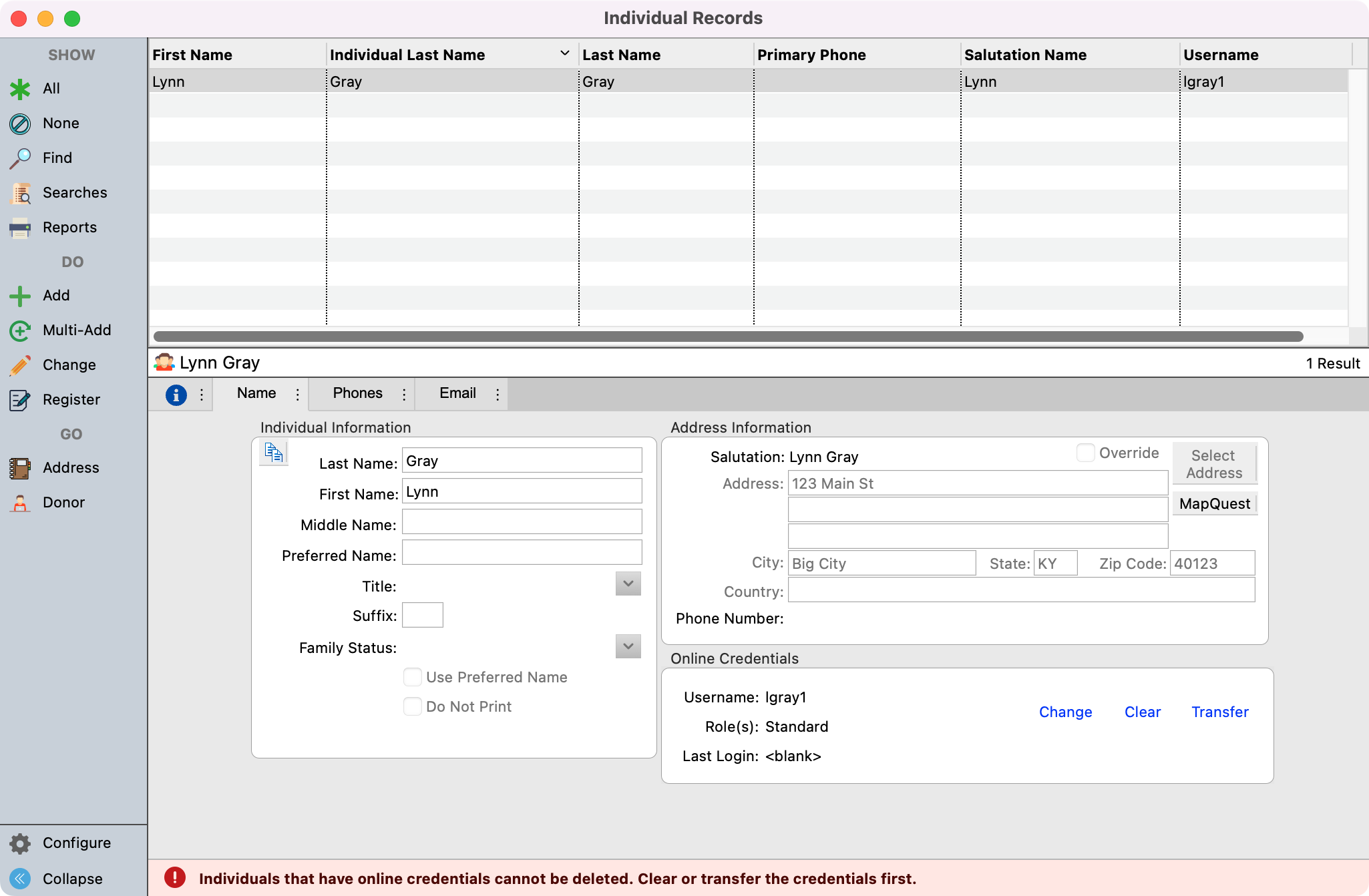Switch to the Phones tab
The height and width of the screenshot is (896, 1369).
(x=358, y=393)
